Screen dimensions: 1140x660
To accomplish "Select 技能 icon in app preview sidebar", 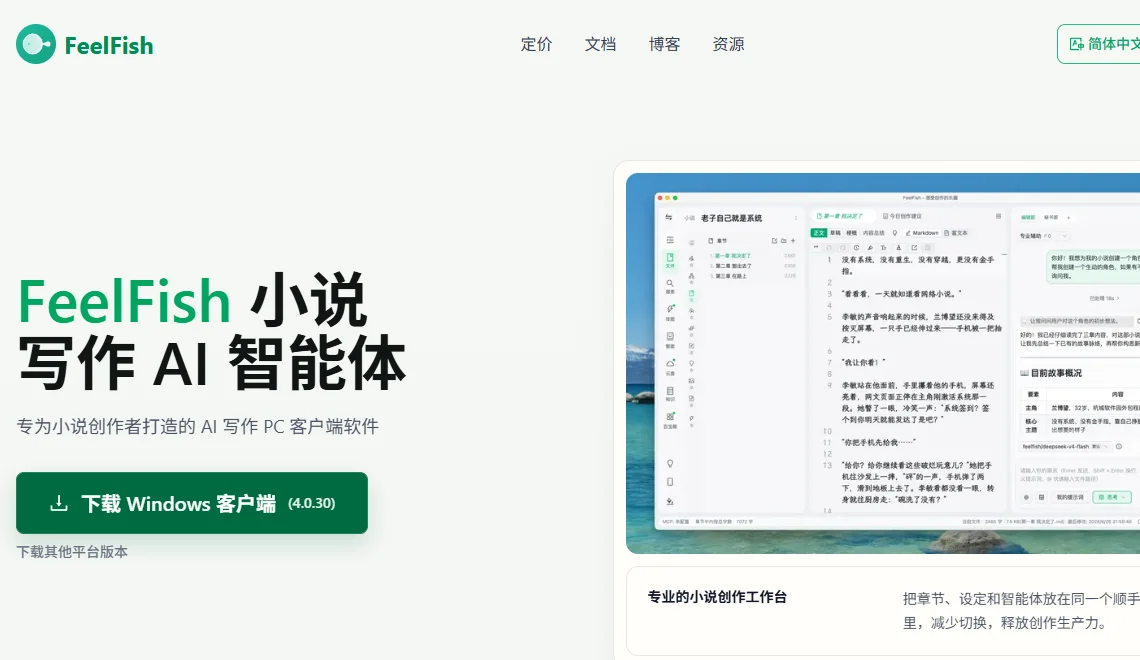I will point(670,312).
